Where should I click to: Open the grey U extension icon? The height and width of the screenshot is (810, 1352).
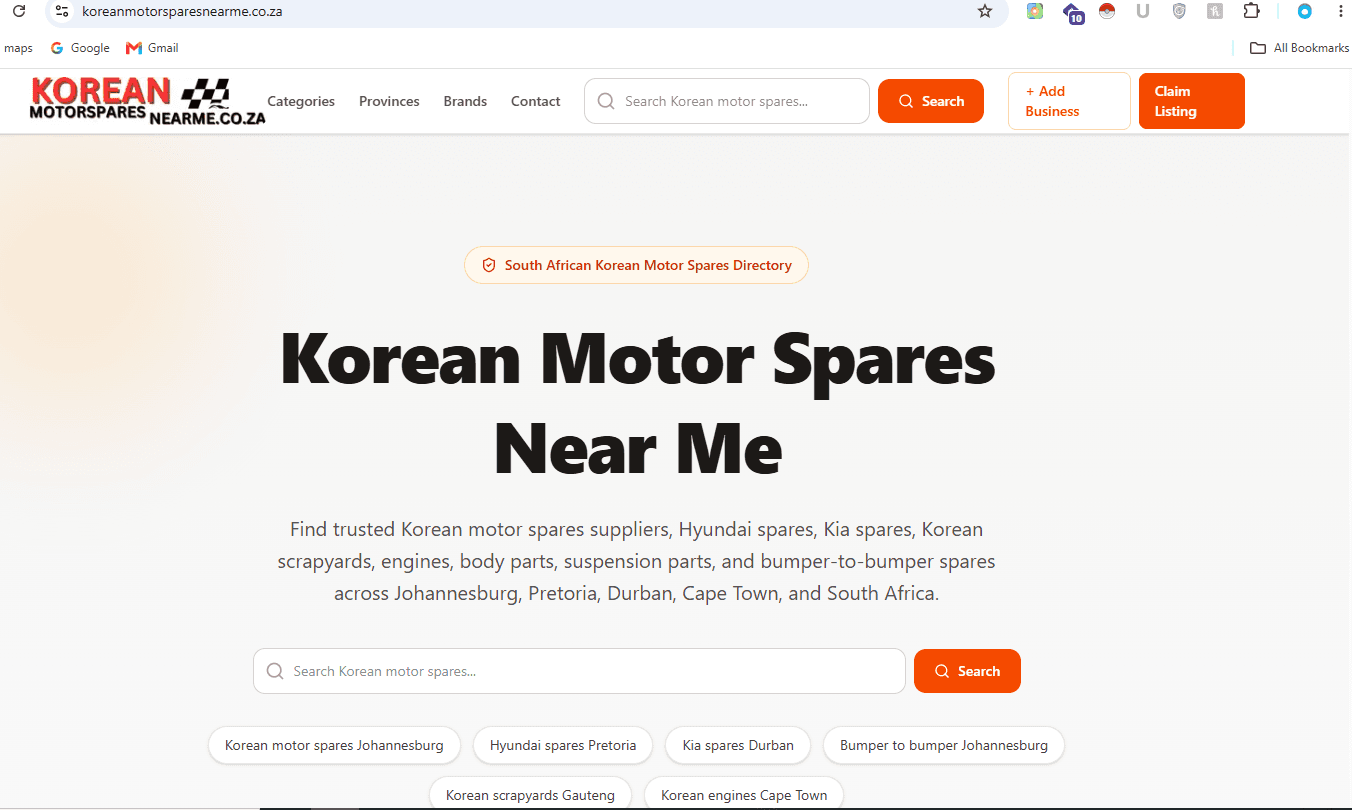tap(1143, 11)
